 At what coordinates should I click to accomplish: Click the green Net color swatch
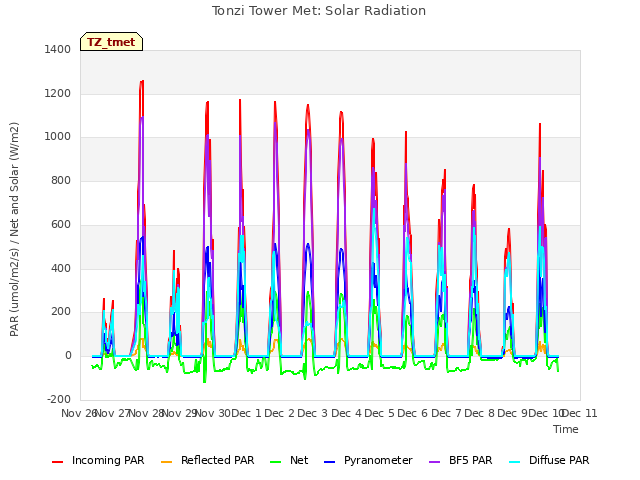(276, 462)
